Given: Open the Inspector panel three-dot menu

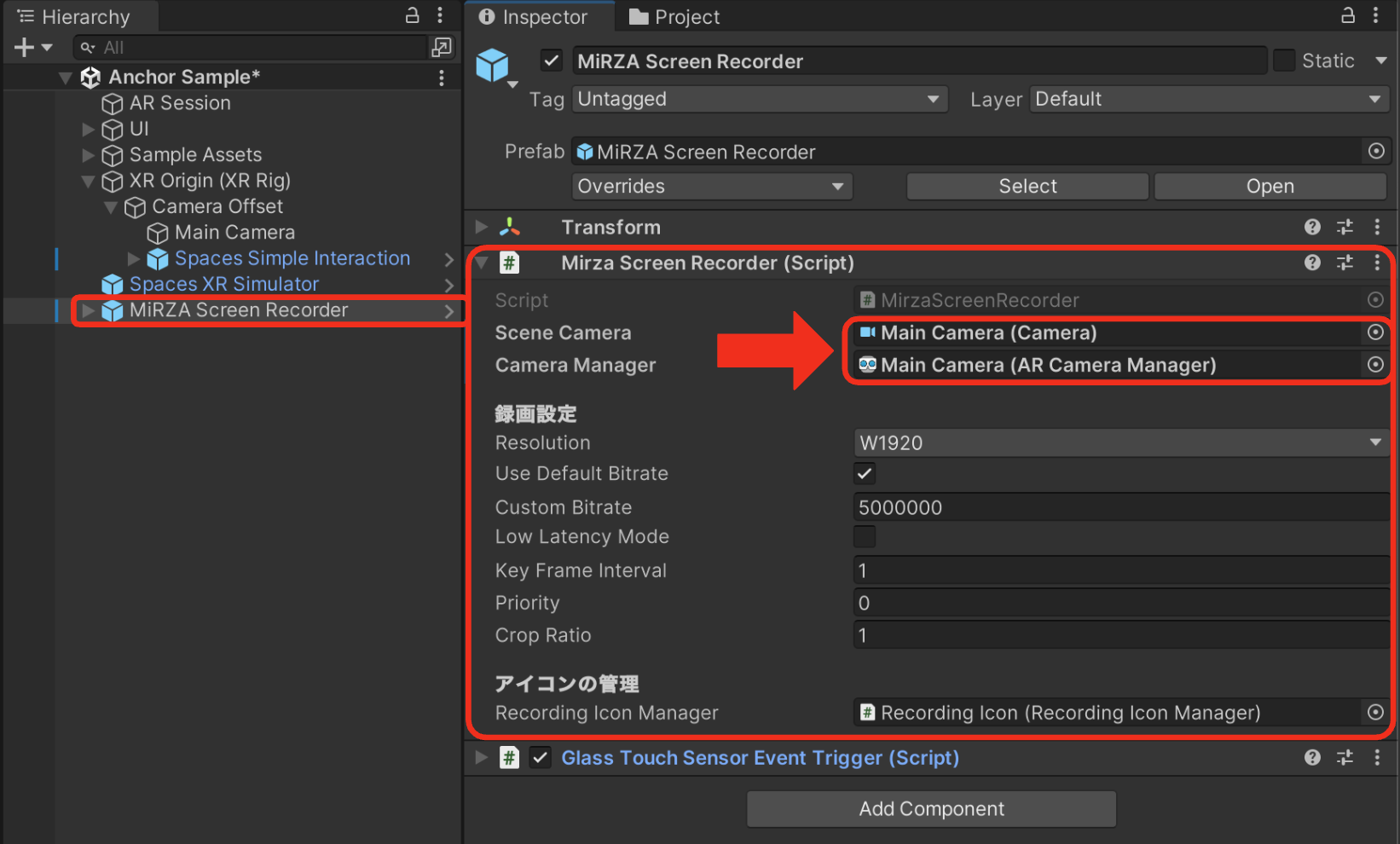Looking at the screenshot, I should point(1375,15).
